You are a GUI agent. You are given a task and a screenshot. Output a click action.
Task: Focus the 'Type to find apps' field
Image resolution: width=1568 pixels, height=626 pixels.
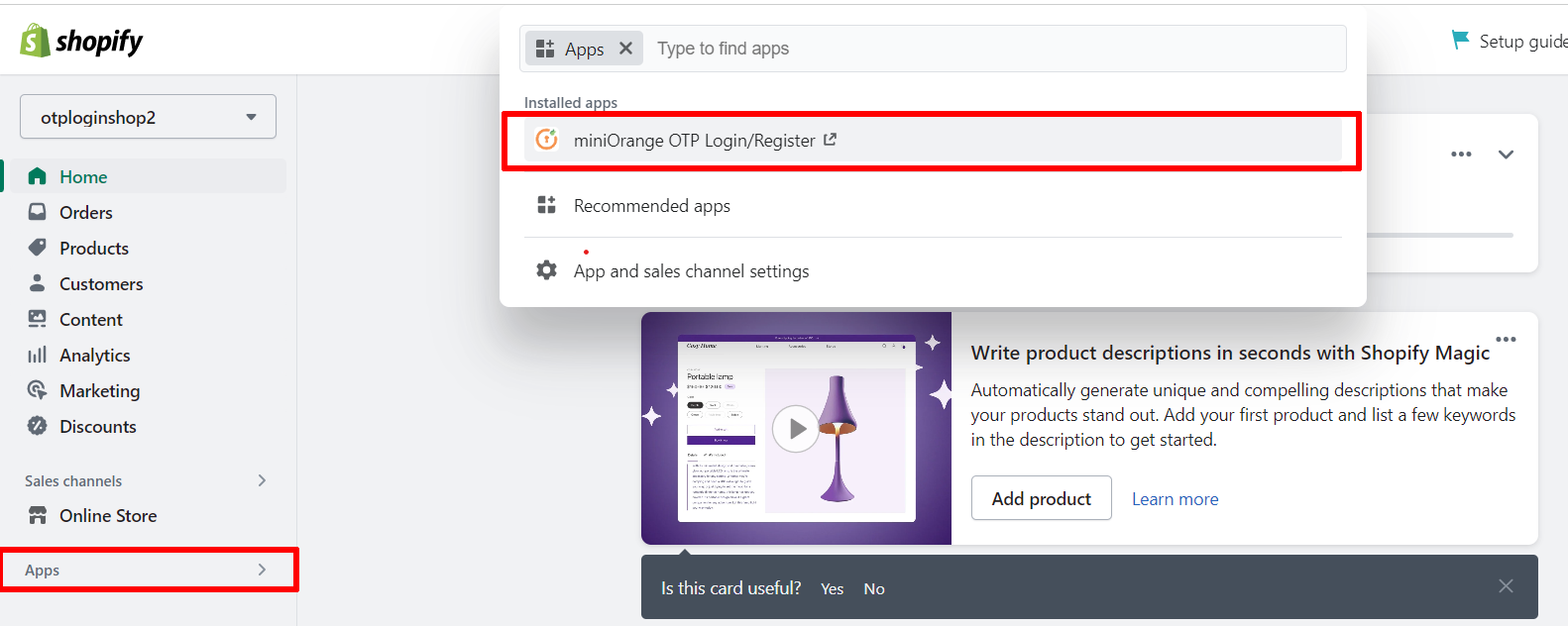(991, 49)
